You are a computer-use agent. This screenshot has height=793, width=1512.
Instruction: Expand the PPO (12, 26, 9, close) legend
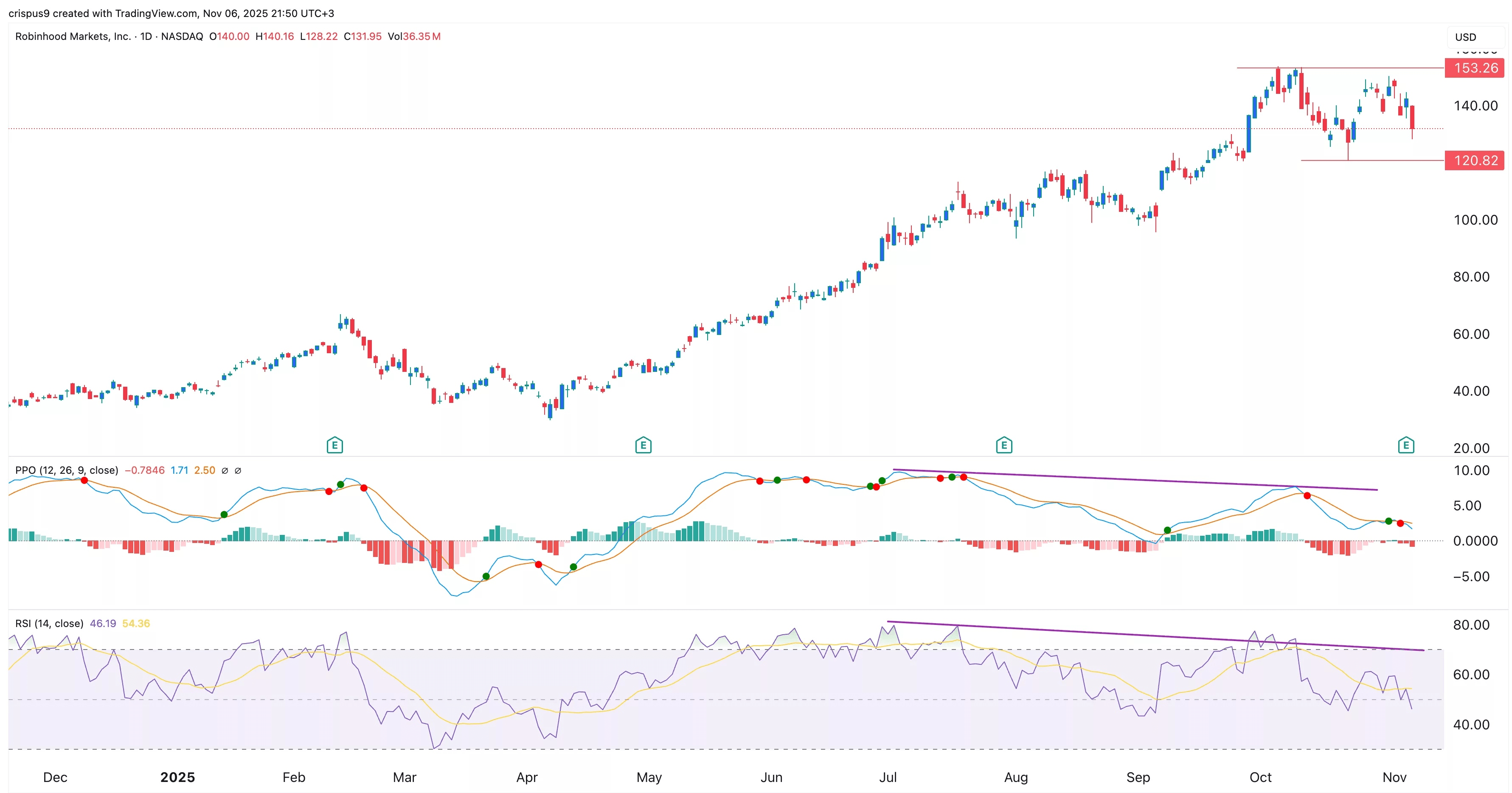66,470
